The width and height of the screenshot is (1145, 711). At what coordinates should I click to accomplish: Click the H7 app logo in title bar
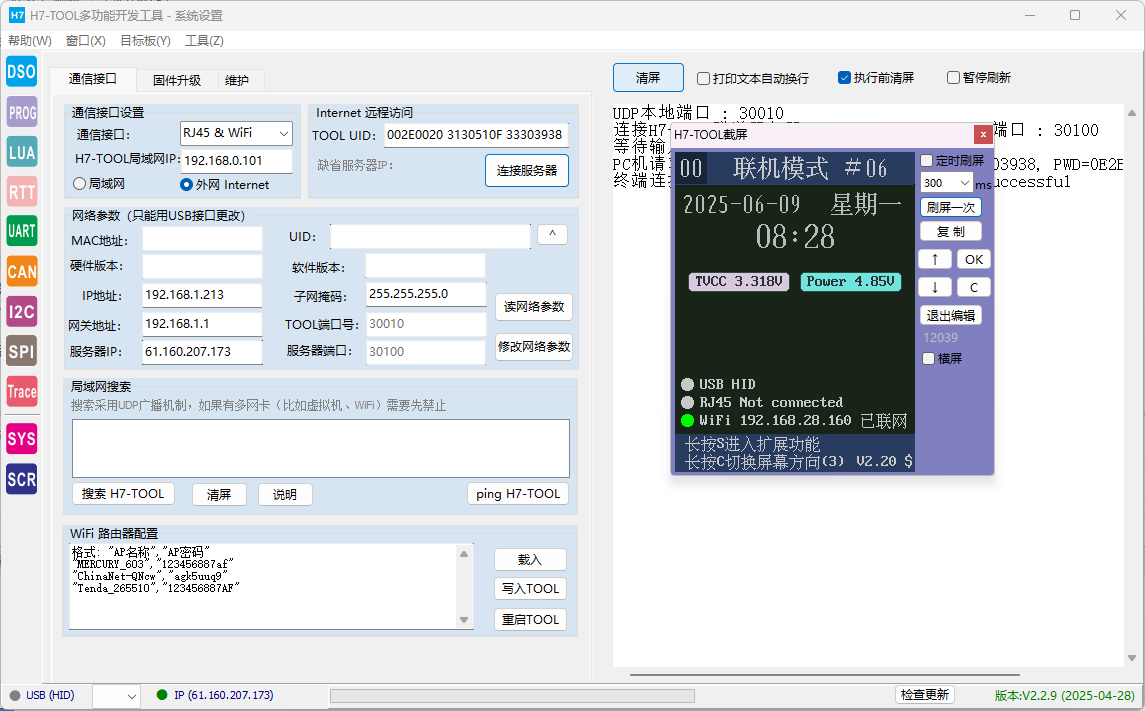[x=16, y=15]
